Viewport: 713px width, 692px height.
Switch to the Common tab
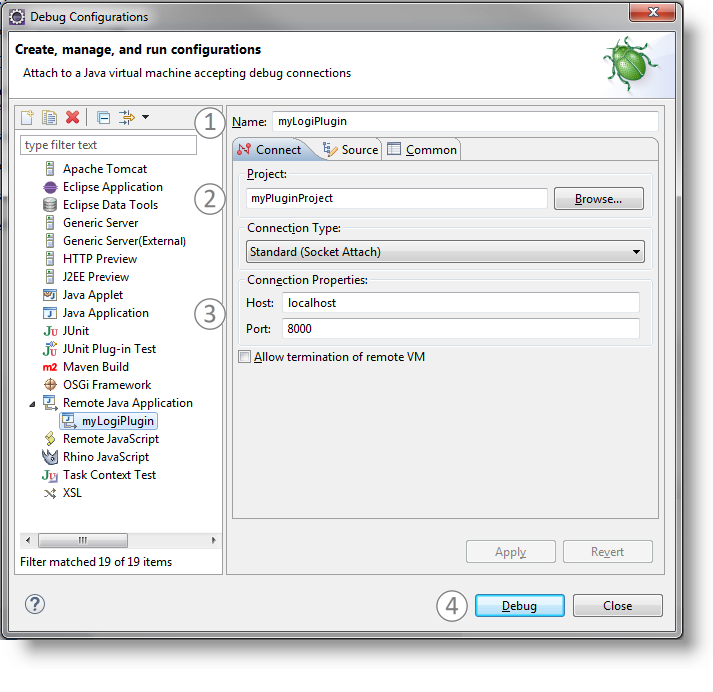(422, 150)
